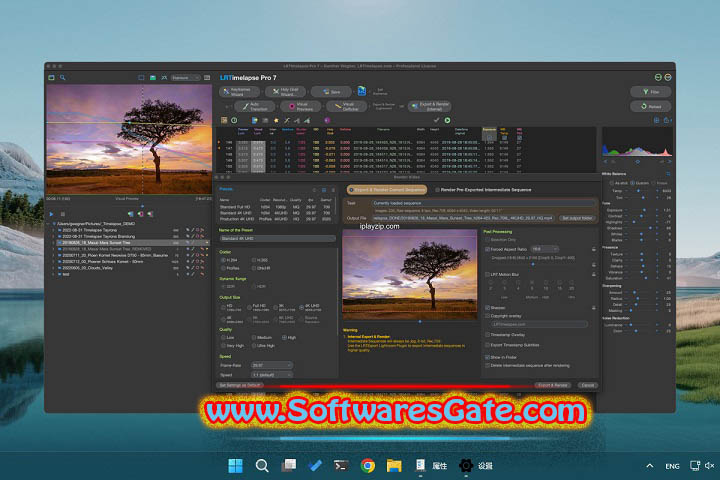This screenshot has width=720, height=480.
Task: Toggle the Sharpen checkbox
Action: coord(487,308)
